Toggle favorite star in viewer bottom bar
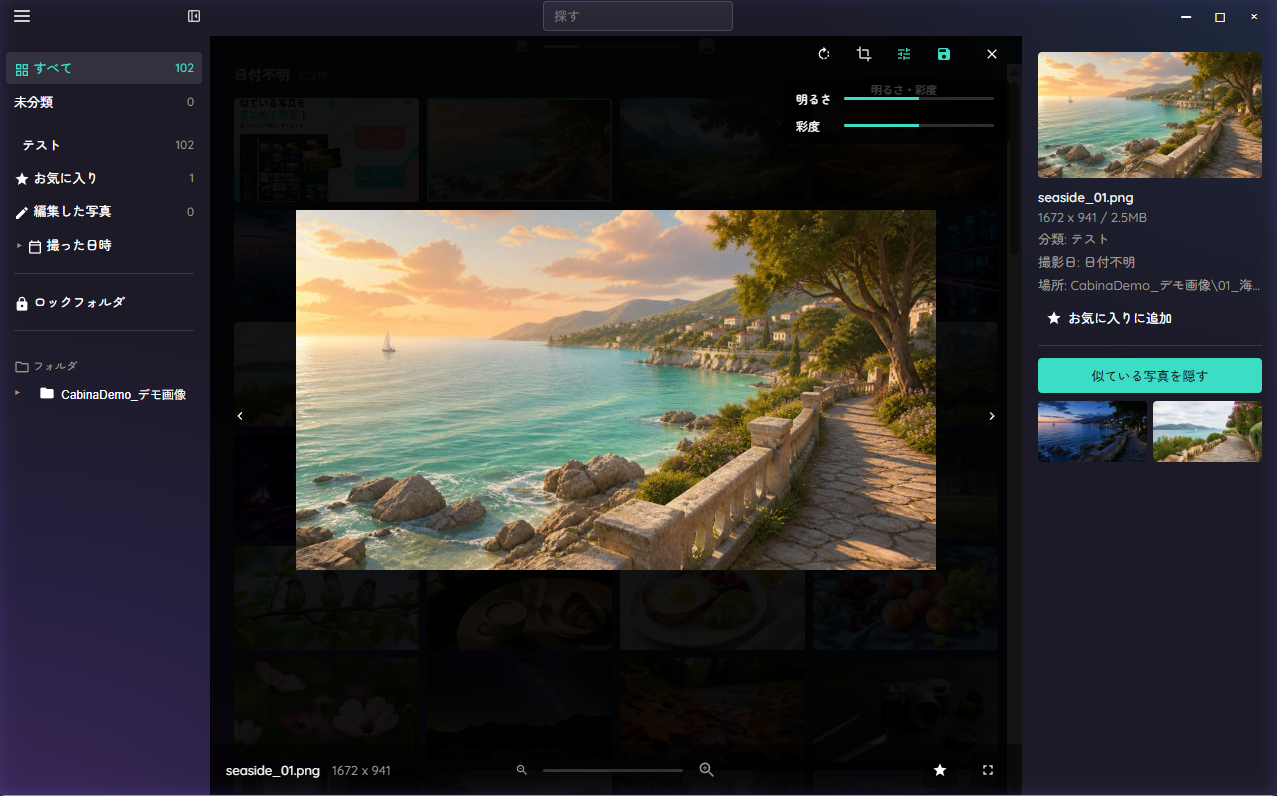The width and height of the screenshot is (1277, 796). point(940,770)
